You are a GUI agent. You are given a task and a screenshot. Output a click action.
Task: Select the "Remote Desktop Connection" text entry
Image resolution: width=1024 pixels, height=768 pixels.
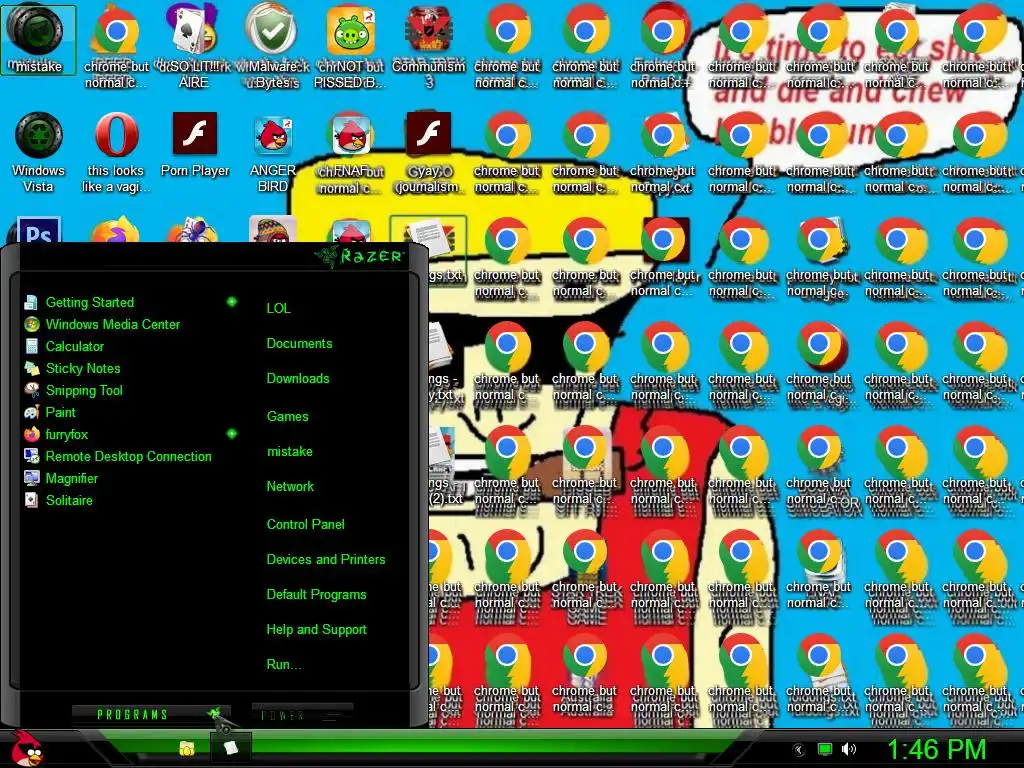(128, 456)
